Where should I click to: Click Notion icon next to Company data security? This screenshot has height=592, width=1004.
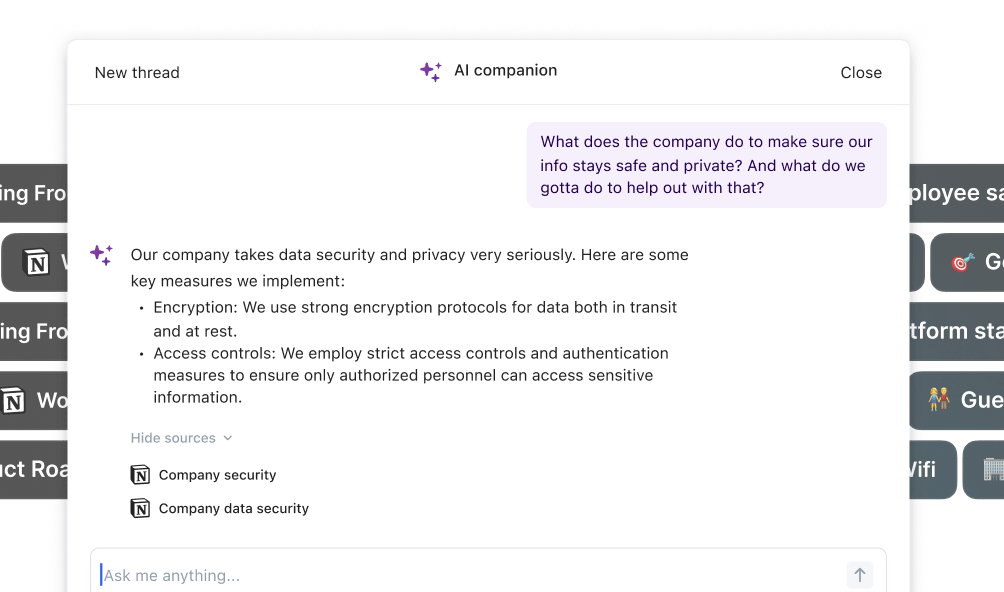[x=140, y=508]
